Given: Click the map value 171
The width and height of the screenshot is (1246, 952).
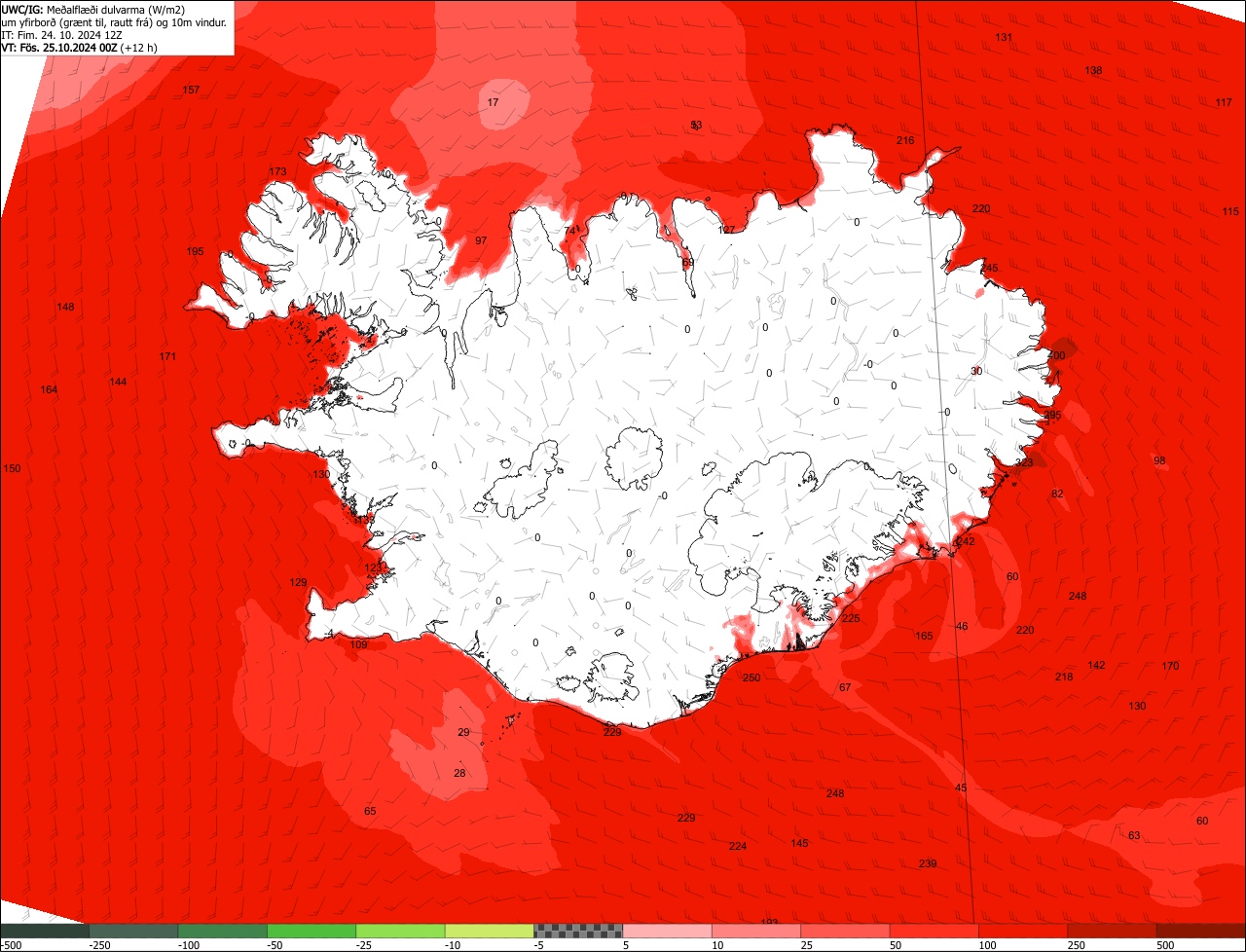Looking at the screenshot, I should click(x=167, y=356).
